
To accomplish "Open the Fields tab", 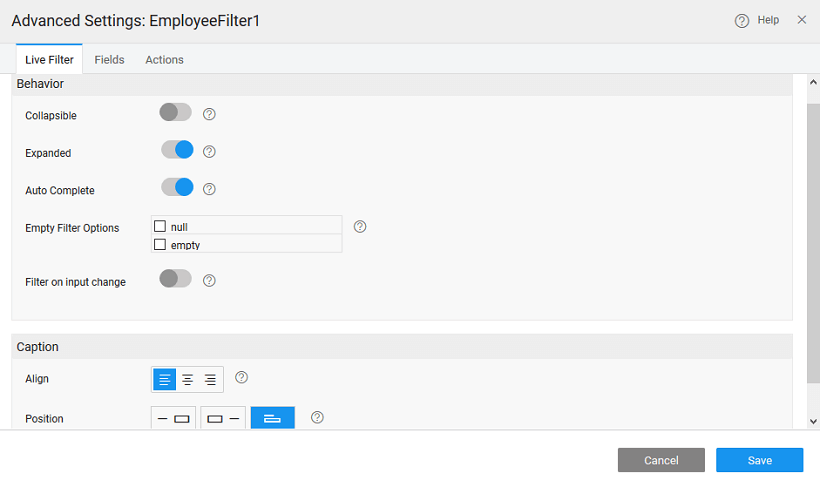I will [x=109, y=60].
